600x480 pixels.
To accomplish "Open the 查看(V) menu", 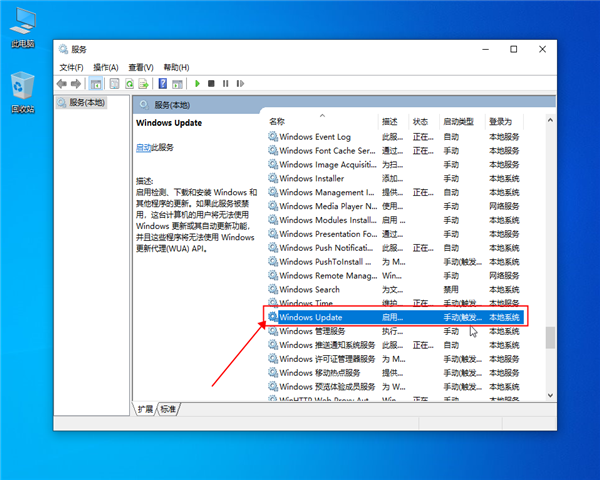I will [140, 67].
